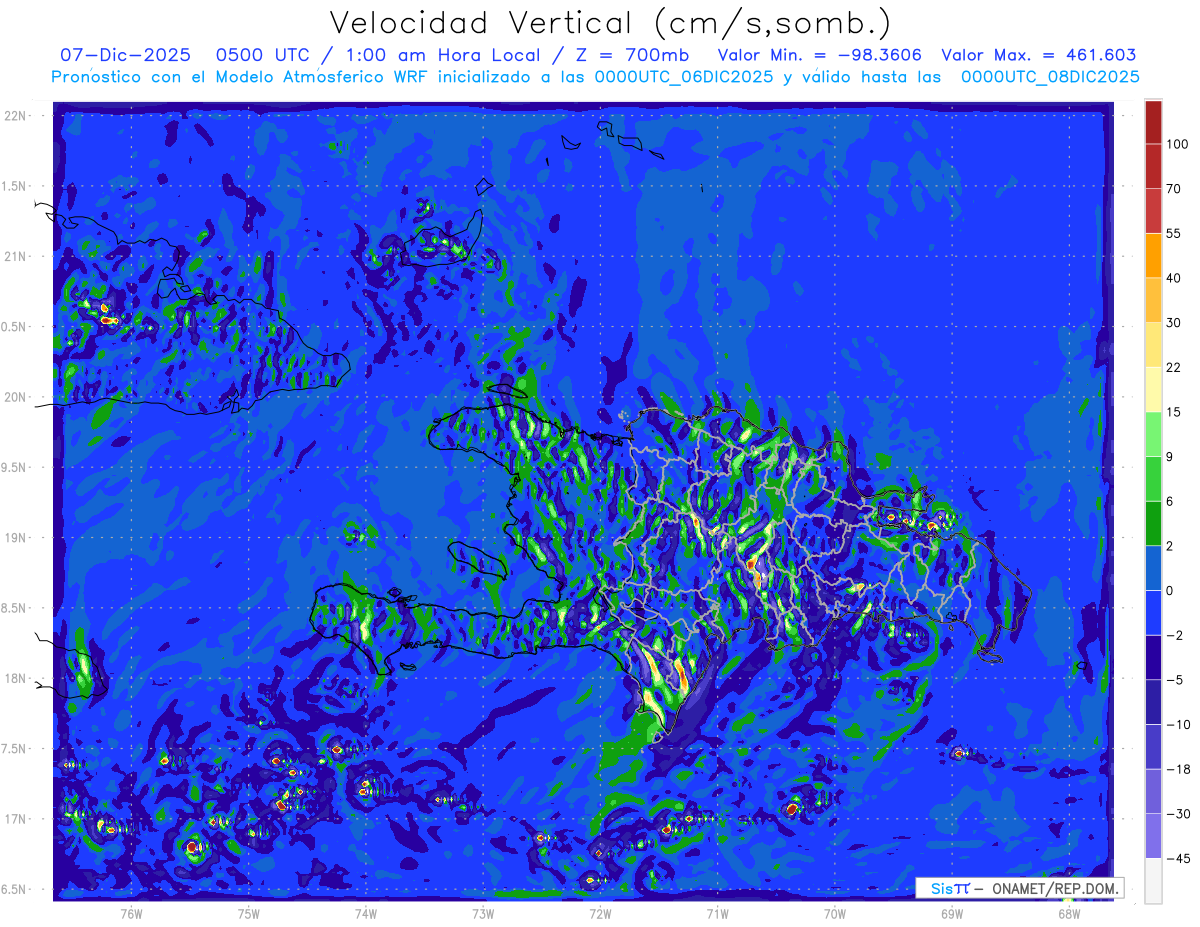Click the longitude label "69W"
The width and height of the screenshot is (1200, 927).
pyautogui.click(x=952, y=914)
